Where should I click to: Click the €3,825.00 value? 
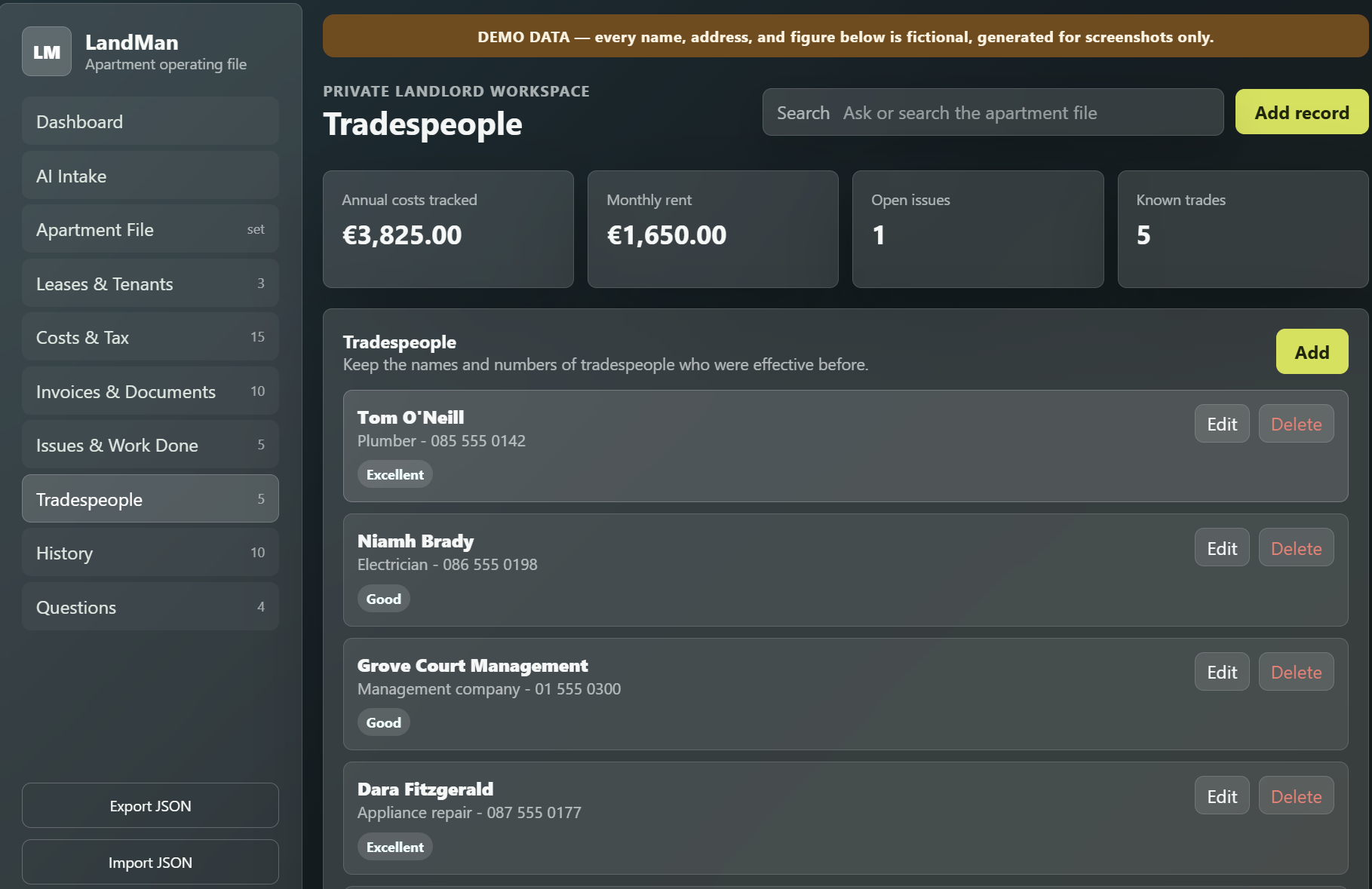tap(402, 235)
